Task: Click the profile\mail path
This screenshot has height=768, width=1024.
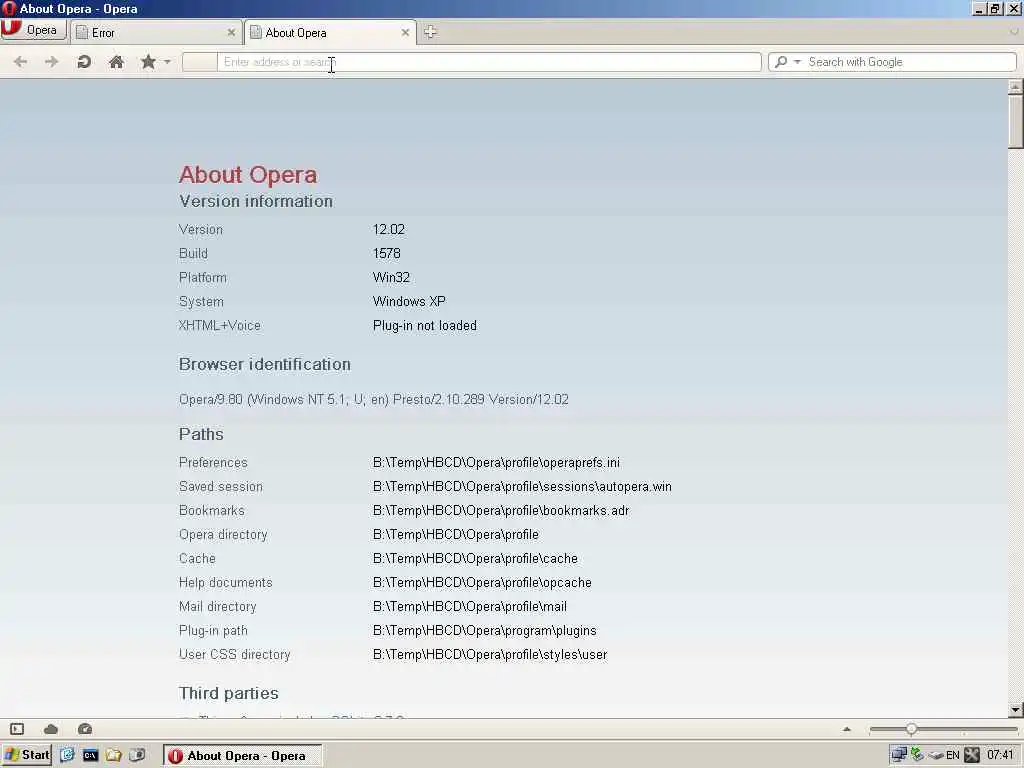Action: tap(470, 607)
